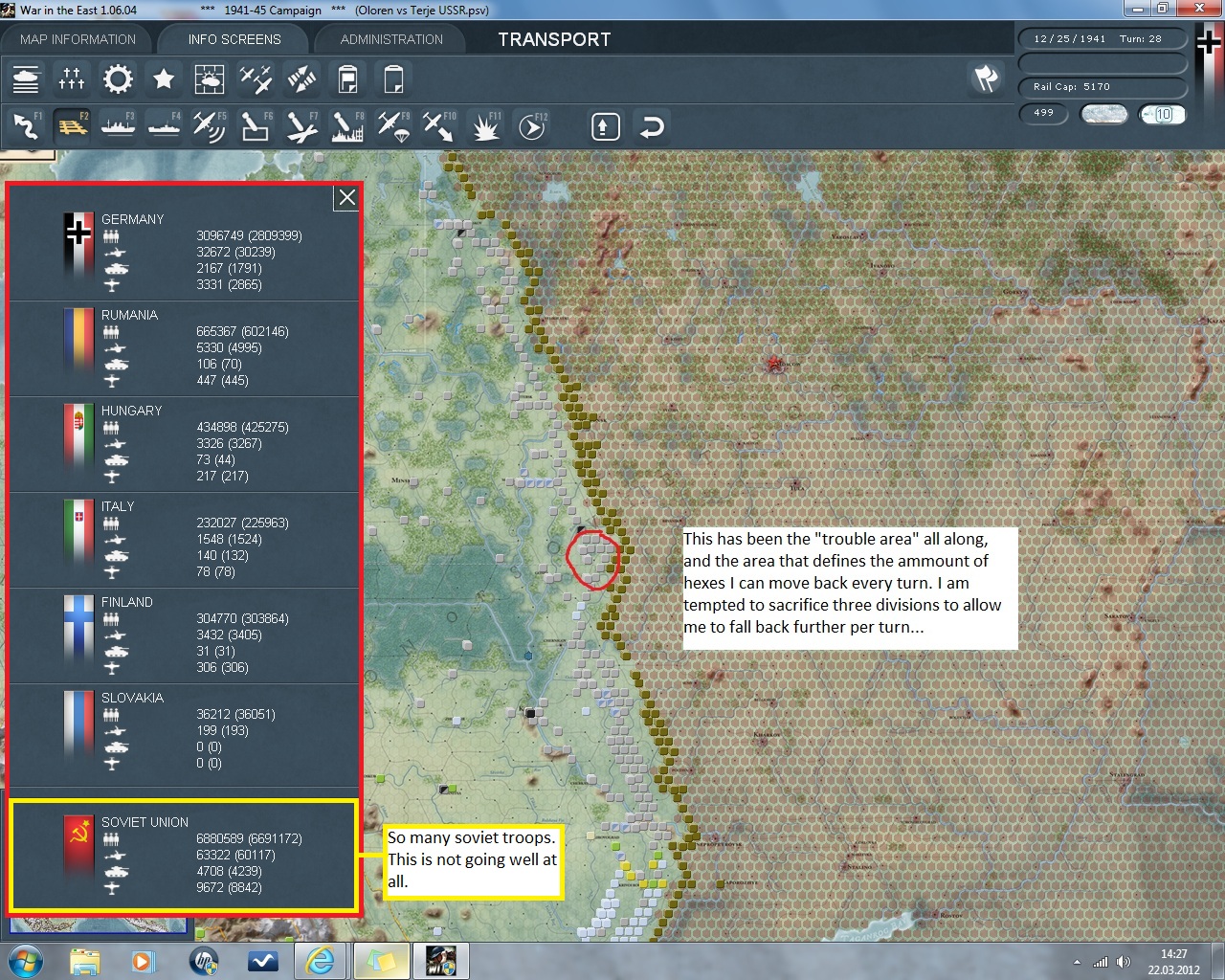The height and width of the screenshot is (980, 1225).
Task: Toggle F2 rail transport mode
Action: (72, 126)
